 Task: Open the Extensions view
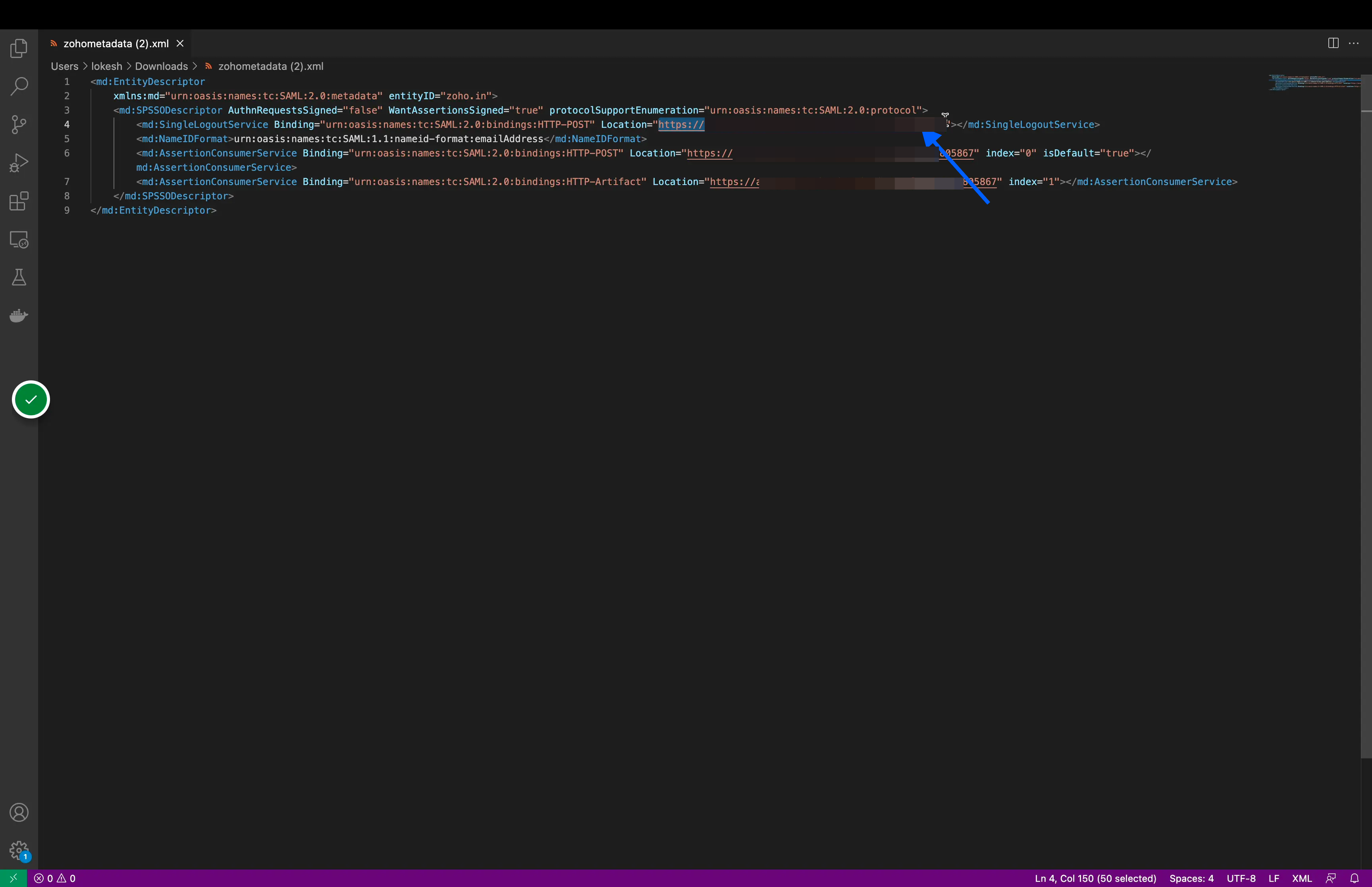click(19, 201)
